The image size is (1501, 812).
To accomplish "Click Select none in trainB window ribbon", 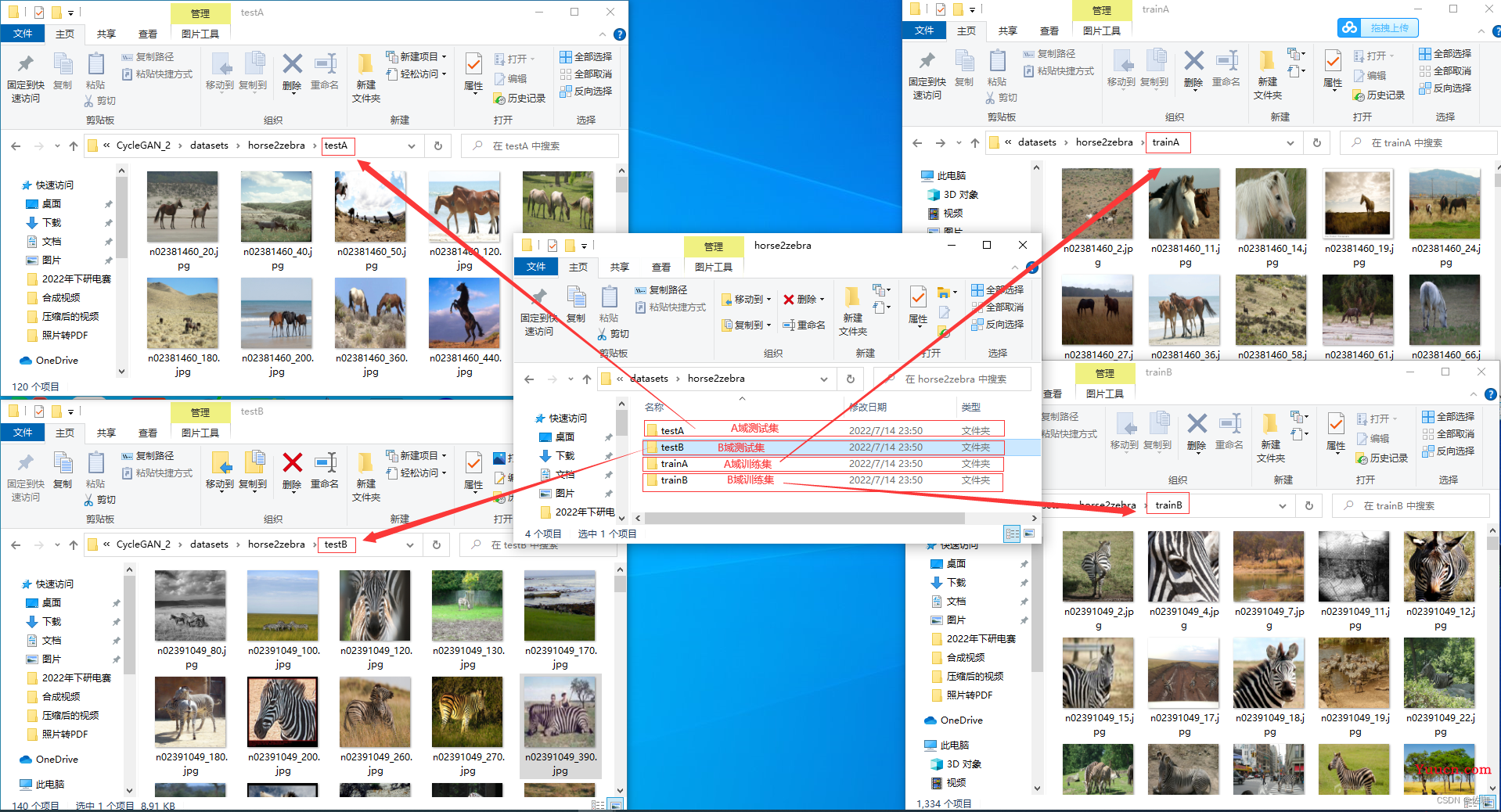I will click(x=1449, y=434).
